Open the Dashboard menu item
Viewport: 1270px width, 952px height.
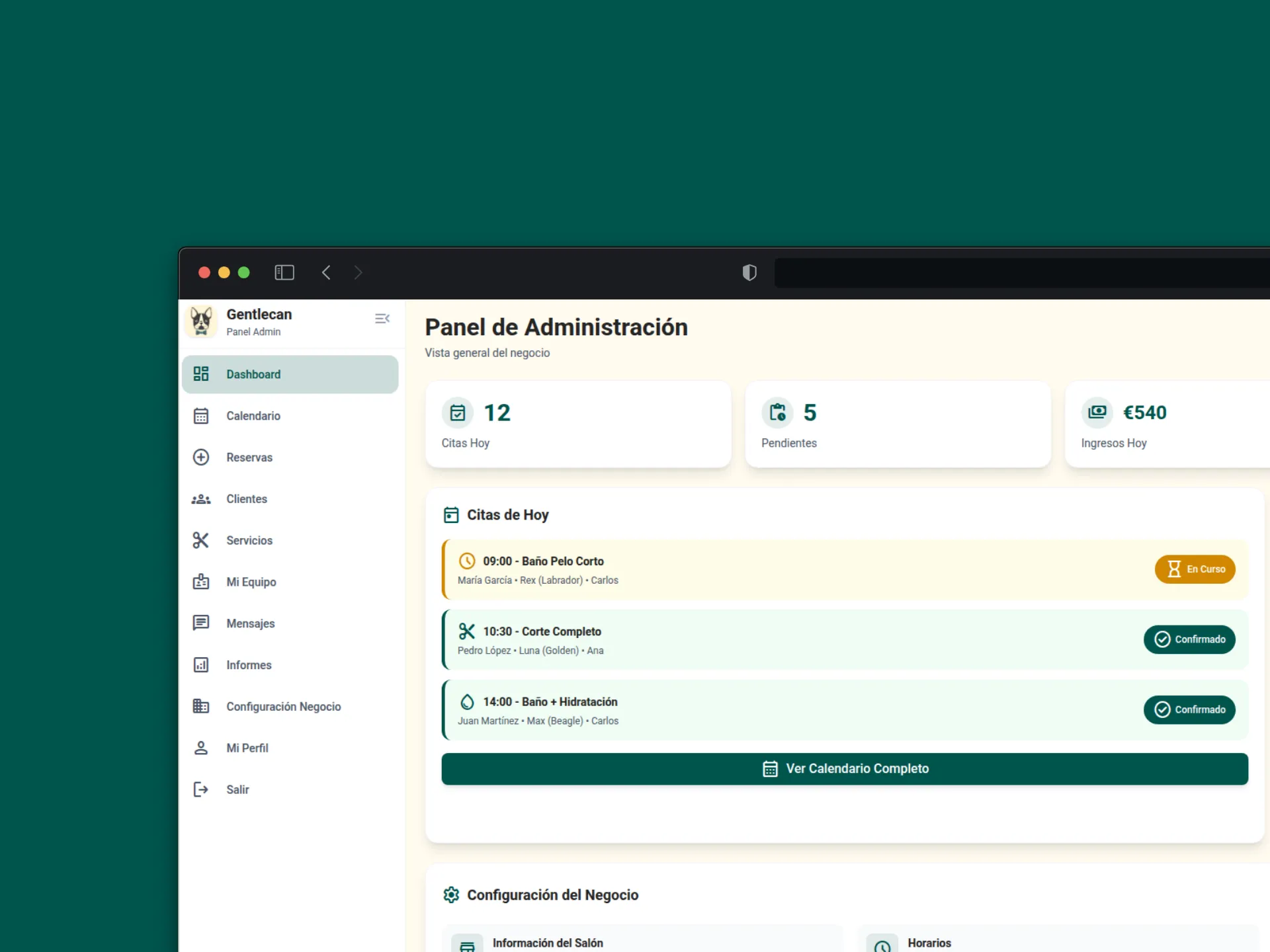[253, 374]
